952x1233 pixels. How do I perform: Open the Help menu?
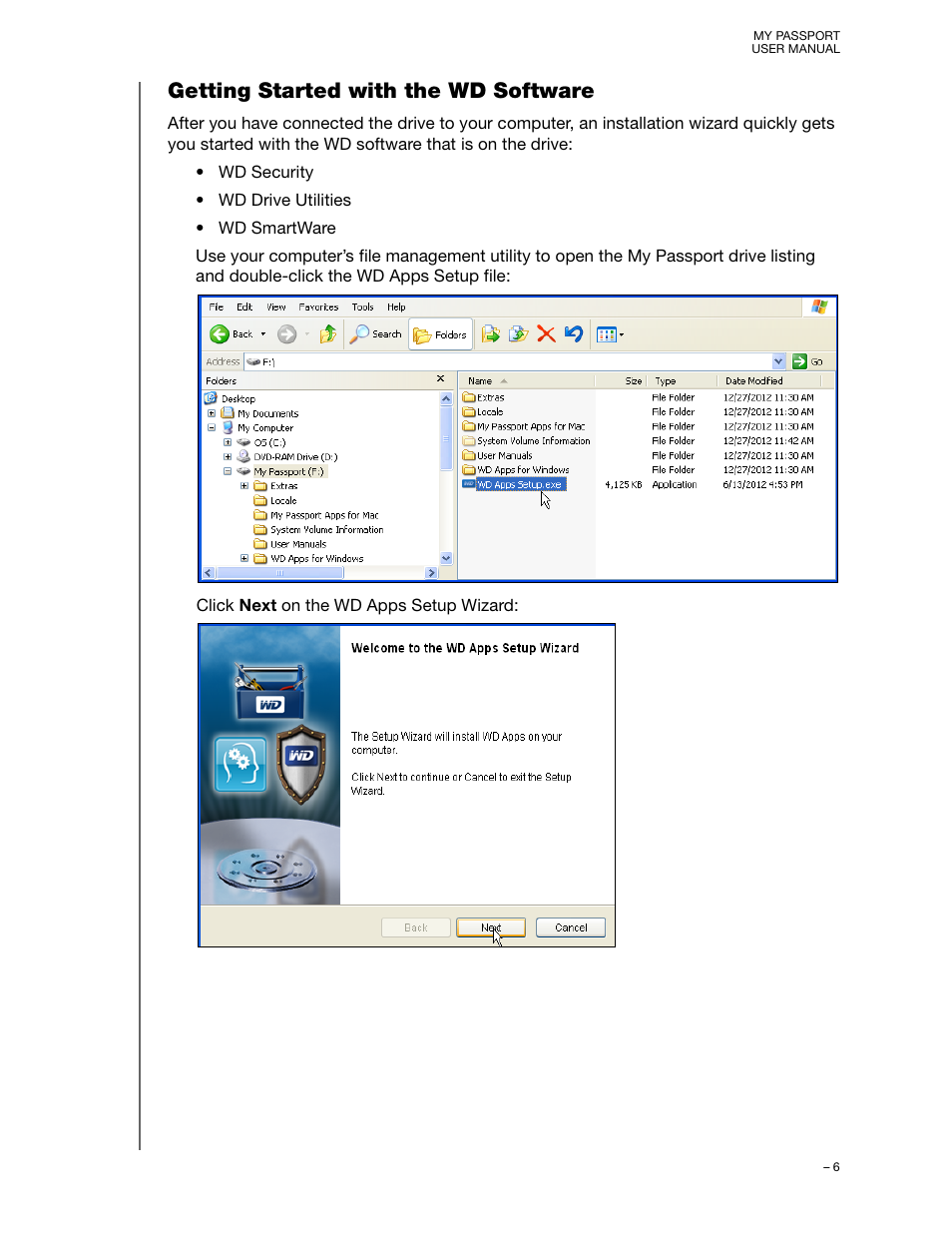[396, 308]
